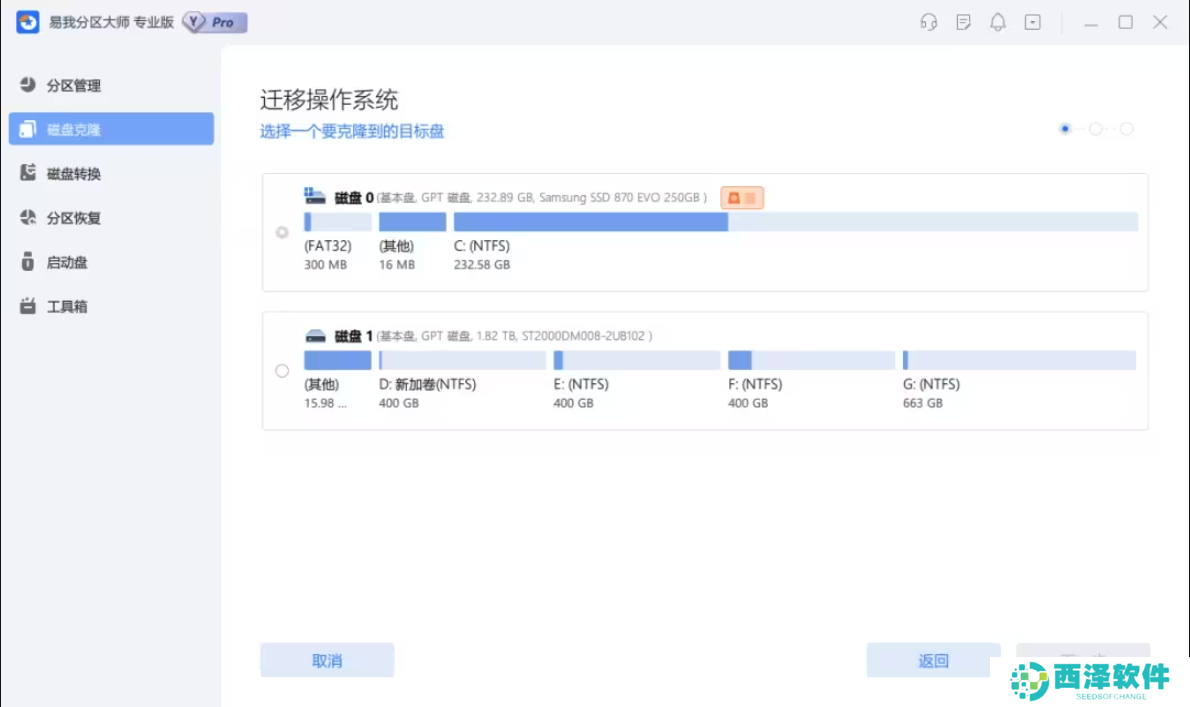
Task: Select 磁盘 1 as target disk
Action: tap(282, 370)
